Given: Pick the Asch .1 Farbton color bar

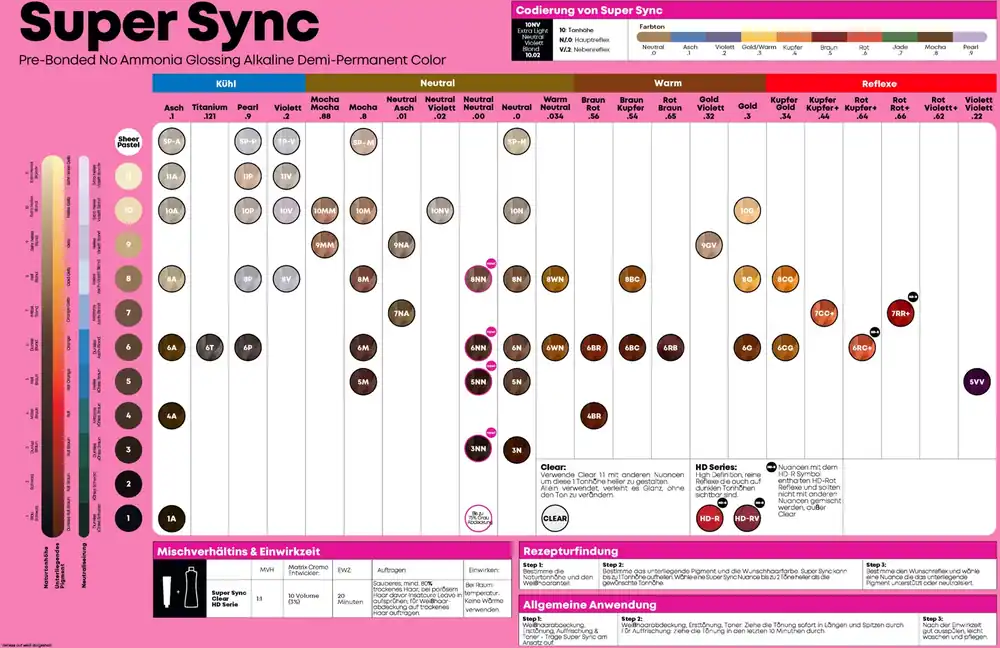Looking at the screenshot, I should coord(690,38).
